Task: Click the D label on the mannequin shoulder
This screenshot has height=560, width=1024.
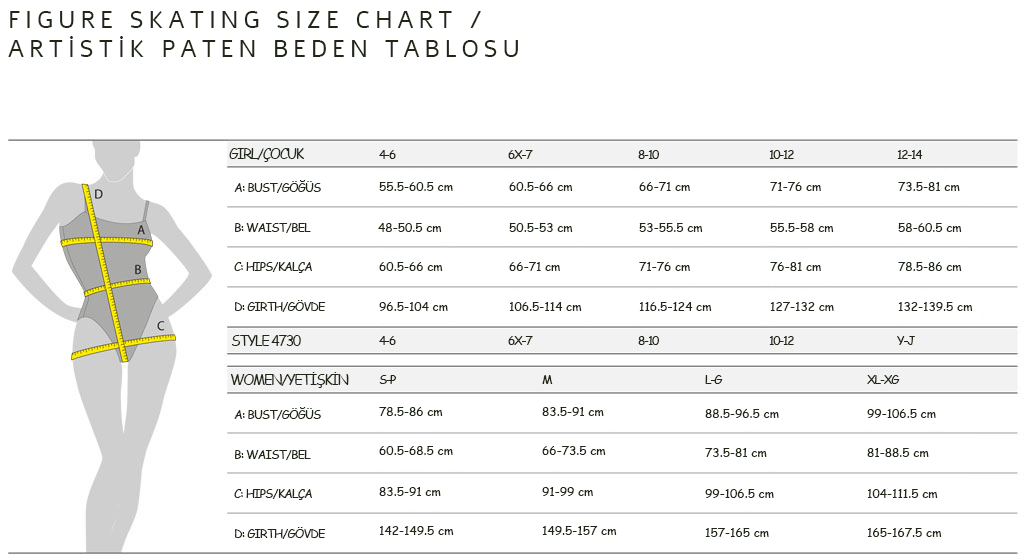Action: 99,194
